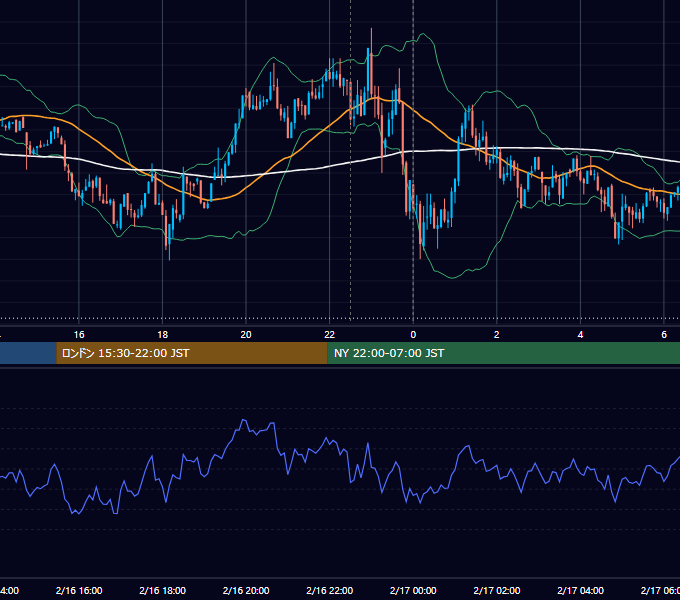This screenshot has height=600, width=680.
Task: Click the 6 hour axis label
Action: (x=664, y=335)
